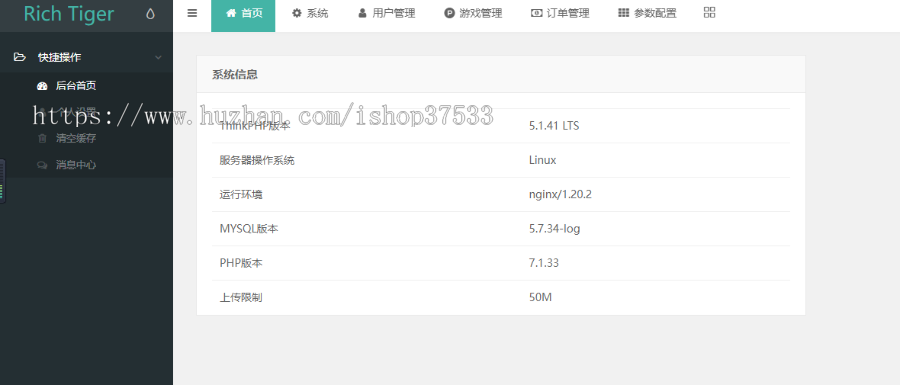Open the 用户管理 menu

[386, 13]
